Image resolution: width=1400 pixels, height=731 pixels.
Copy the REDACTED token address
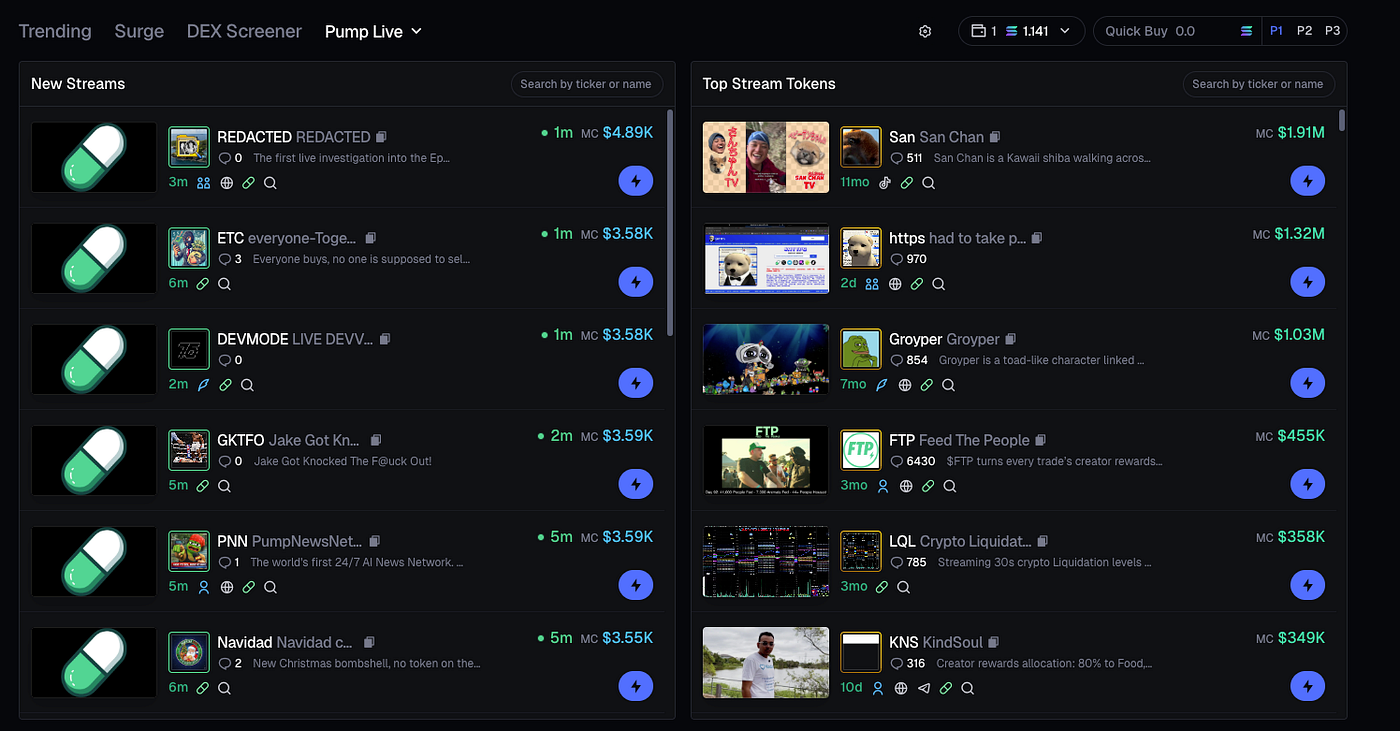pyautogui.click(x=381, y=137)
